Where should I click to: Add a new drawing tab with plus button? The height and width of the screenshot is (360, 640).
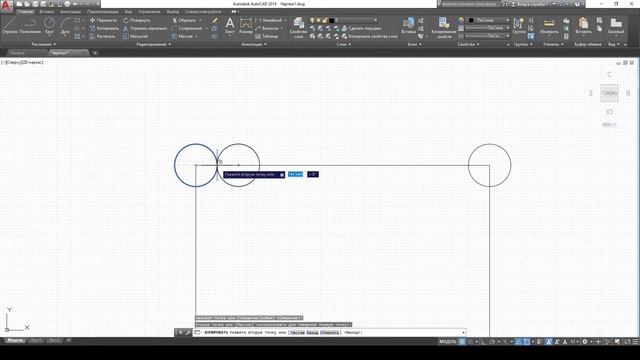(95, 53)
